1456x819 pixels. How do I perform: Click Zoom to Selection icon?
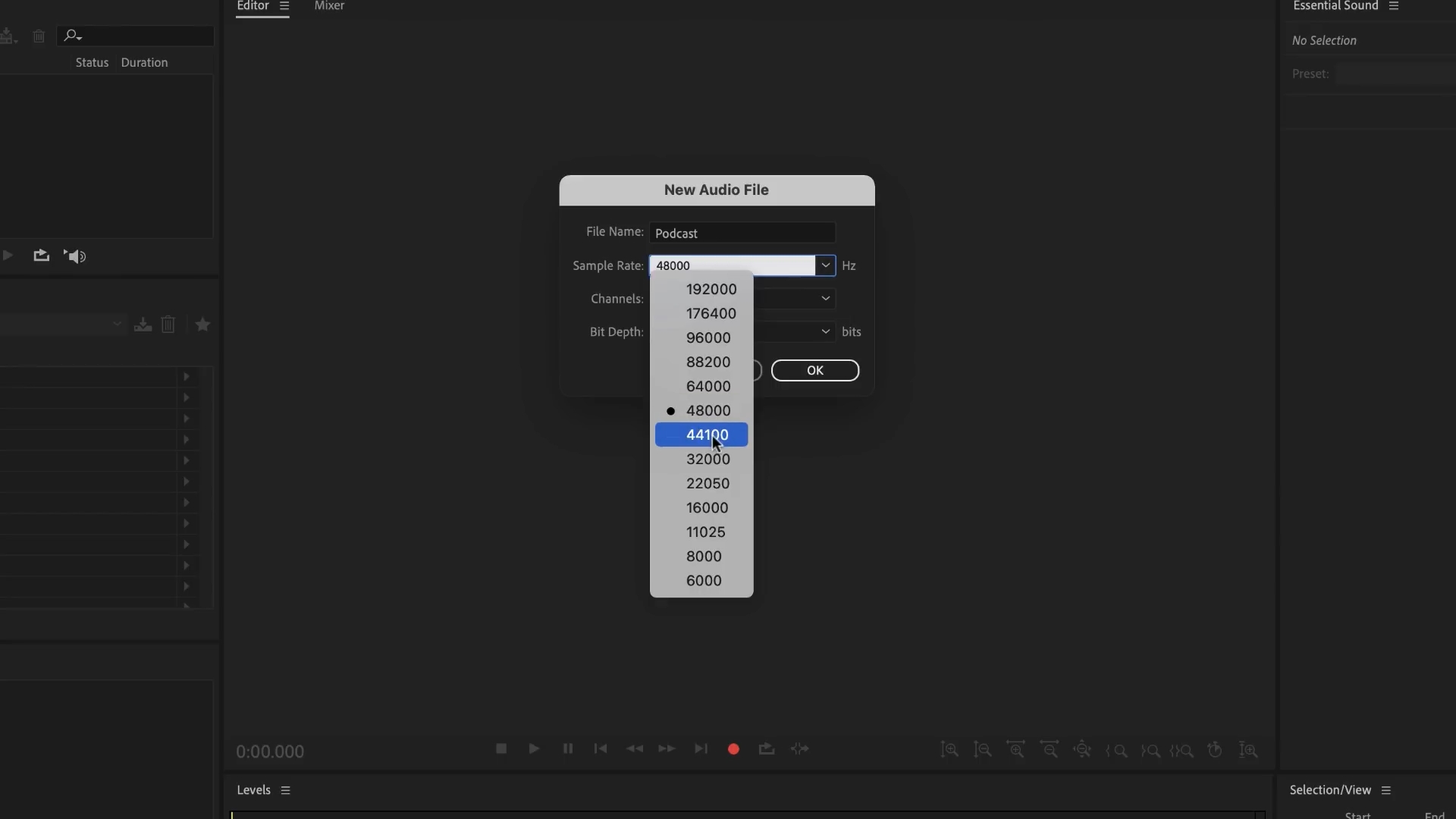(x=1182, y=751)
